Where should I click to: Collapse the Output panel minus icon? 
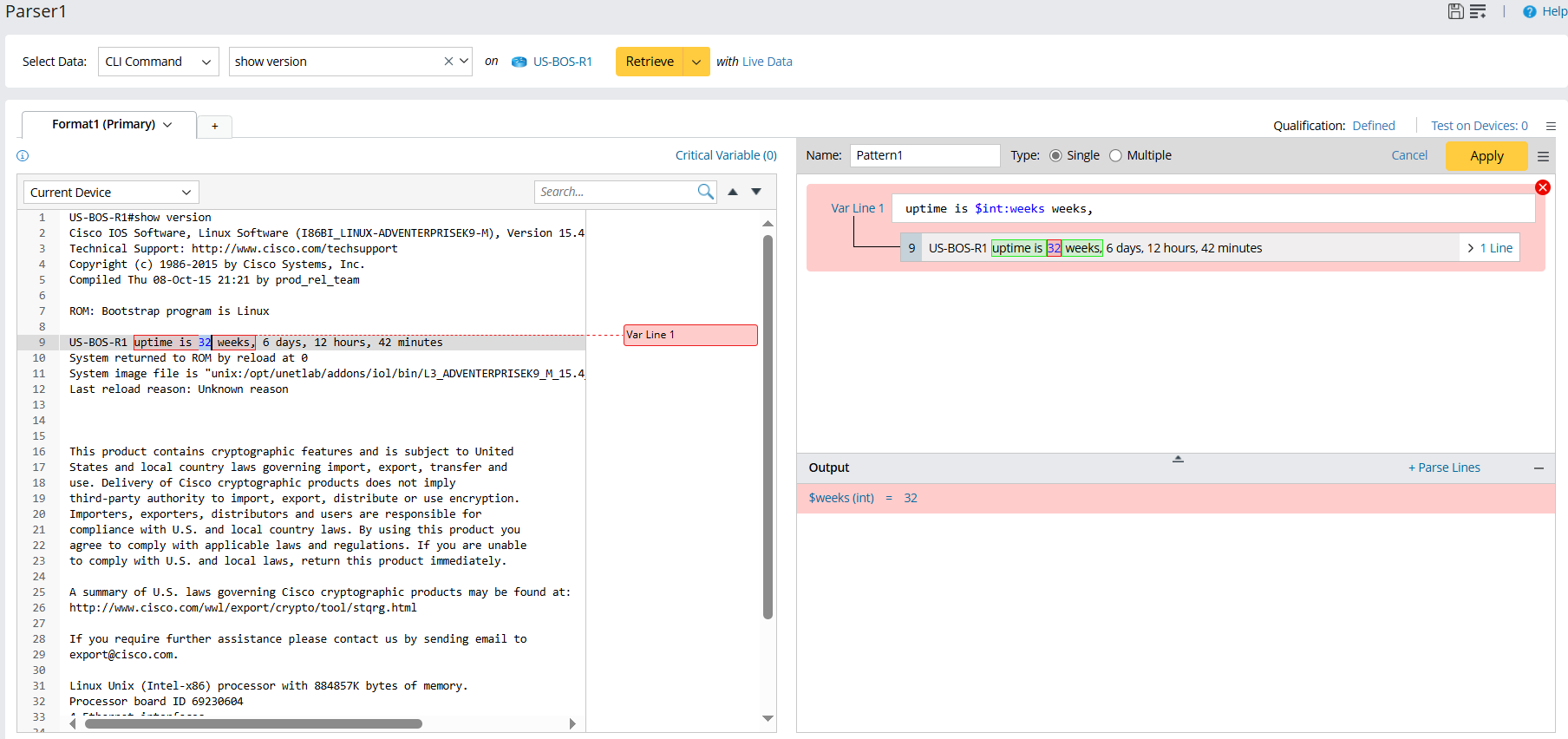(1539, 468)
